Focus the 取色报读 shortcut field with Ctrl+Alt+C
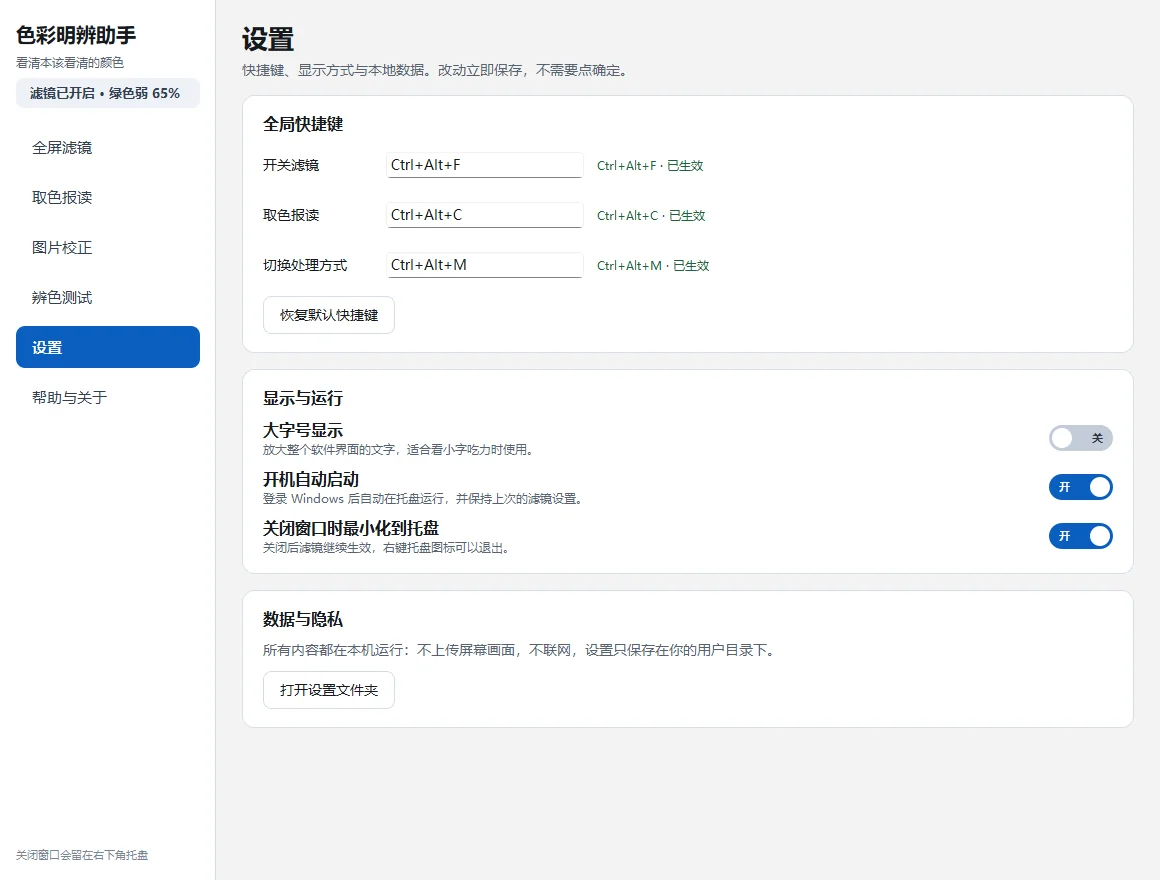The width and height of the screenshot is (1160, 880). coord(485,215)
